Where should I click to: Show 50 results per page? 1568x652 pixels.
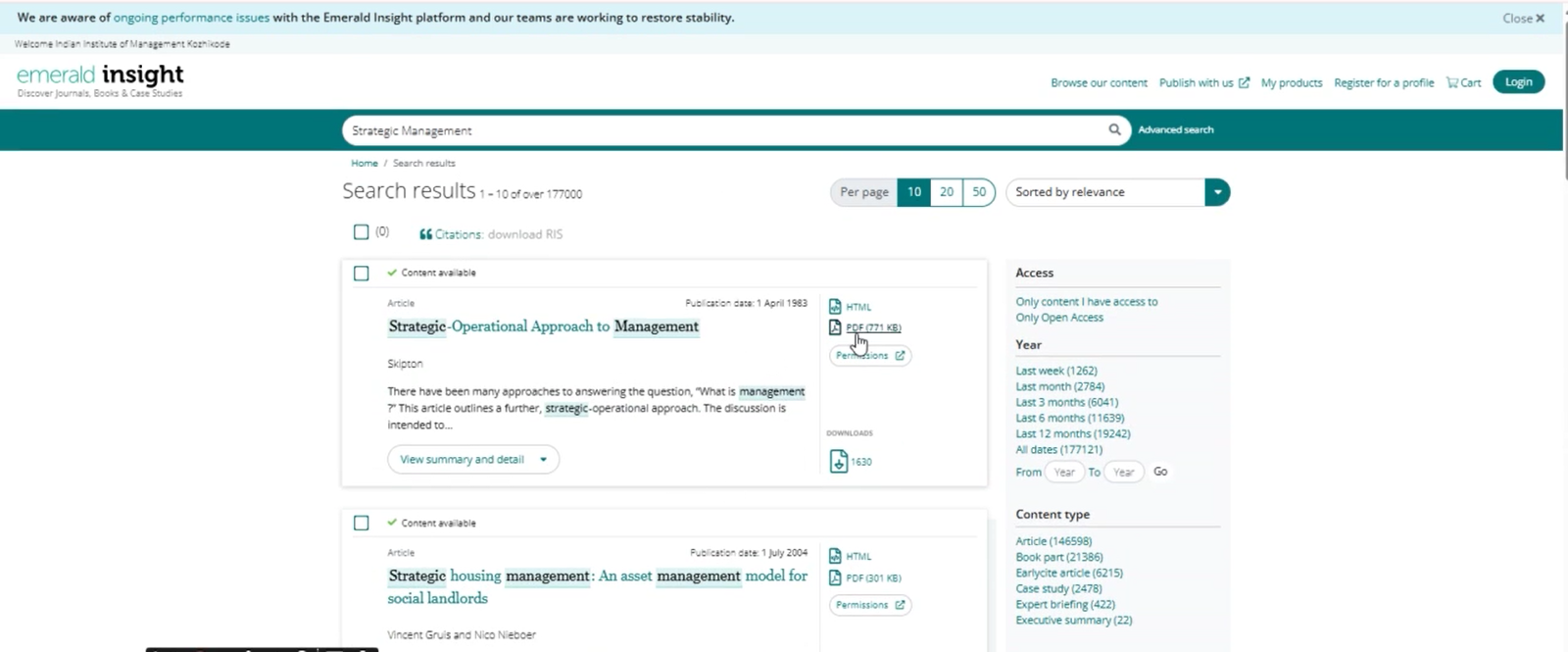pyautogui.click(x=978, y=192)
